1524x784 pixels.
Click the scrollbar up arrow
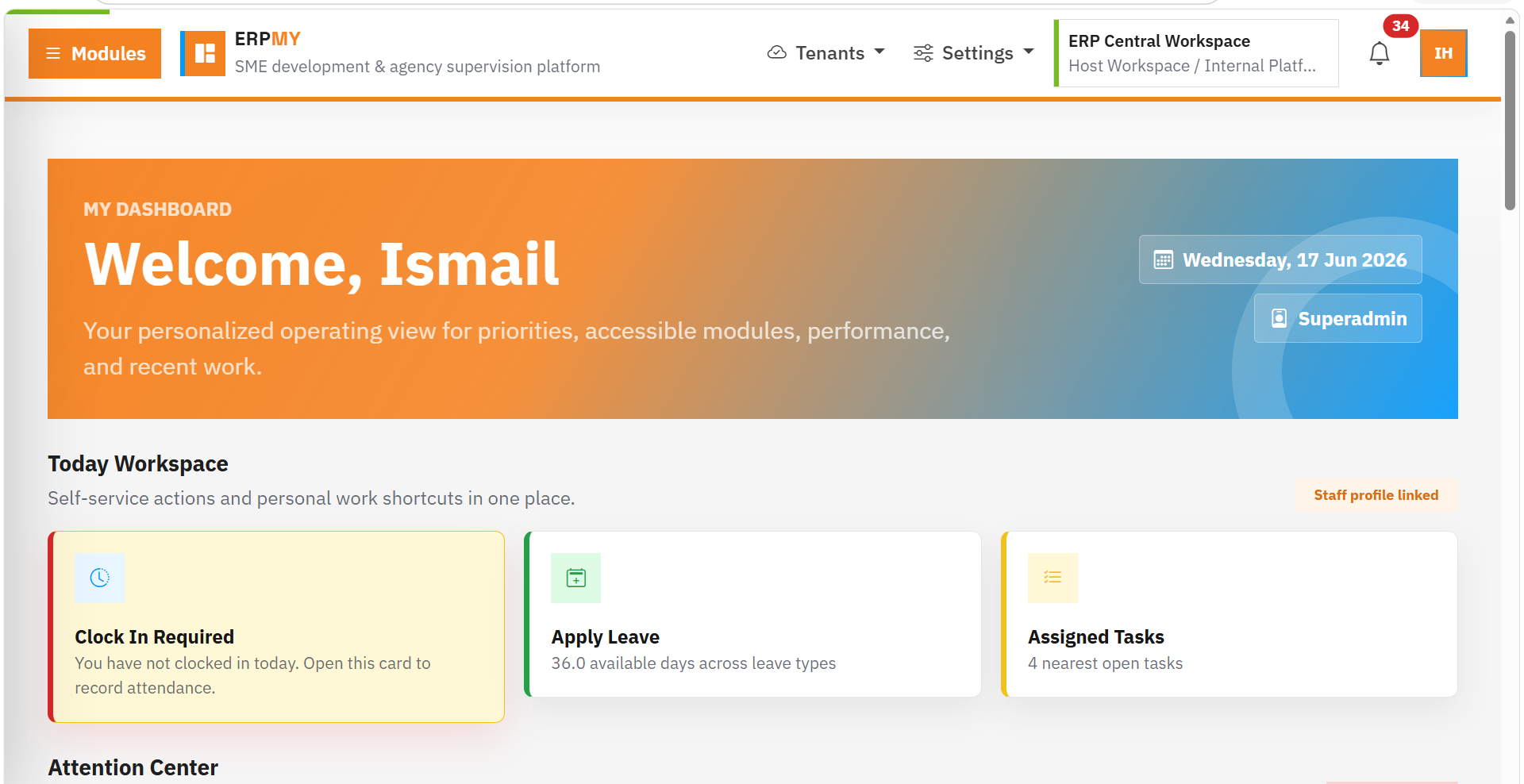pos(1510,21)
